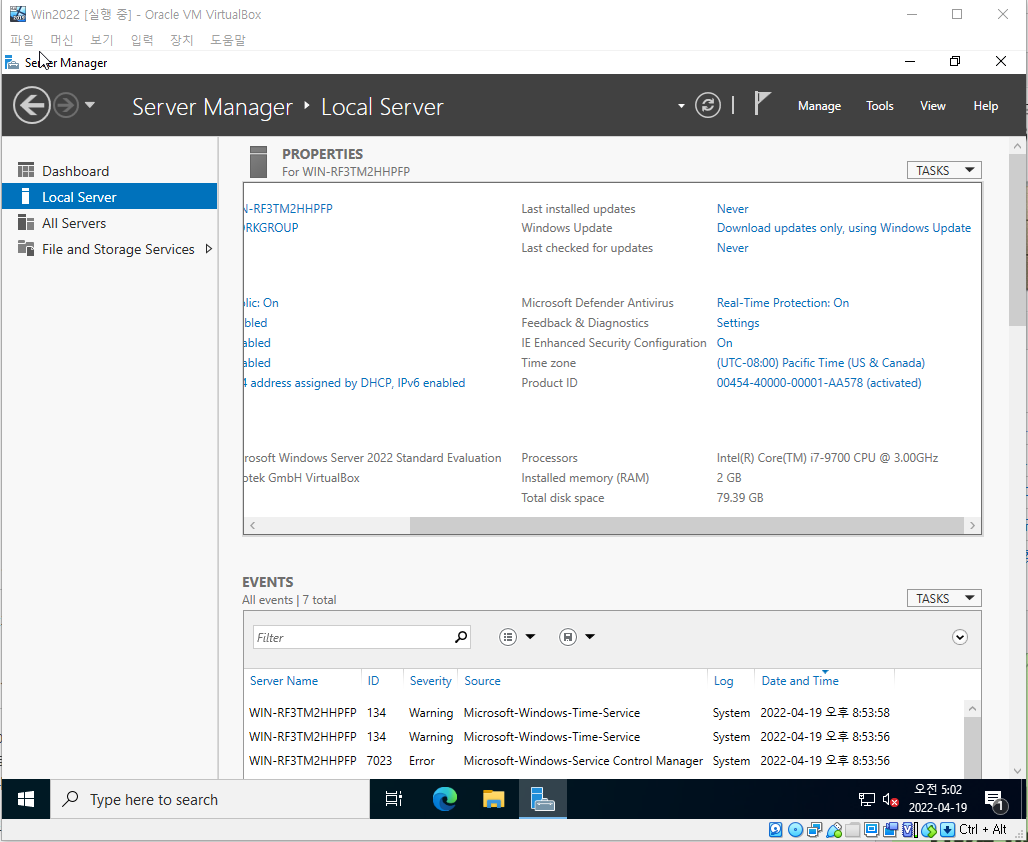Click the forward navigation arrow

click(x=66, y=105)
